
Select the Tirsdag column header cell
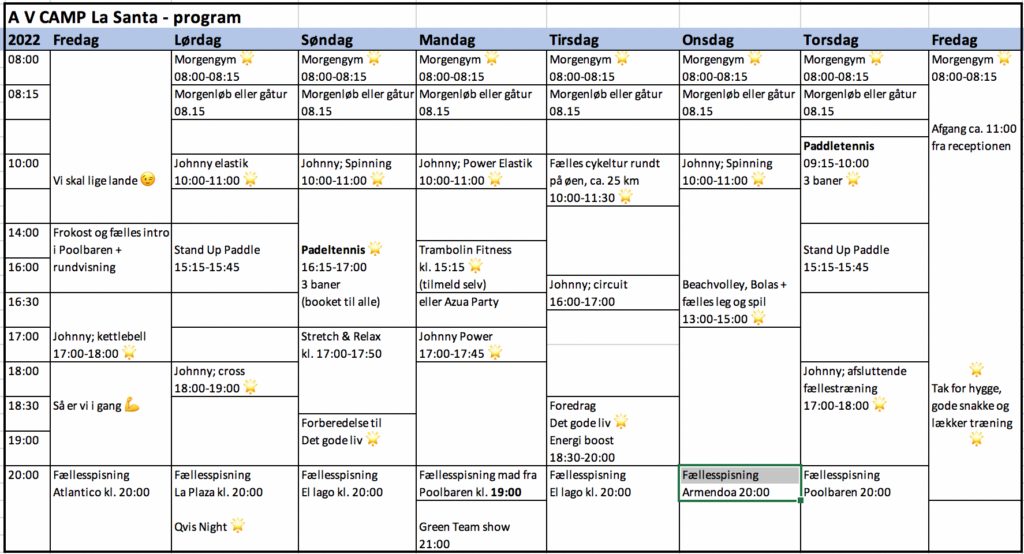(613, 40)
